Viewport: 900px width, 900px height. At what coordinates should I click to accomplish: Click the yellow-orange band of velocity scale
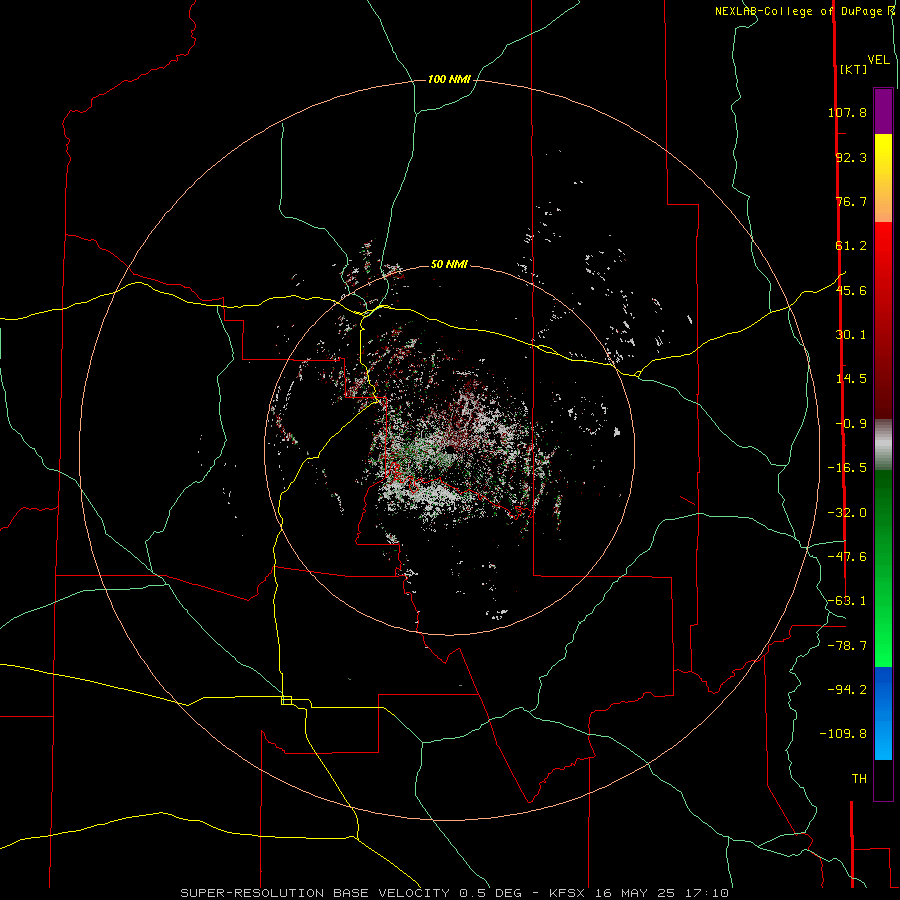[x=883, y=178]
